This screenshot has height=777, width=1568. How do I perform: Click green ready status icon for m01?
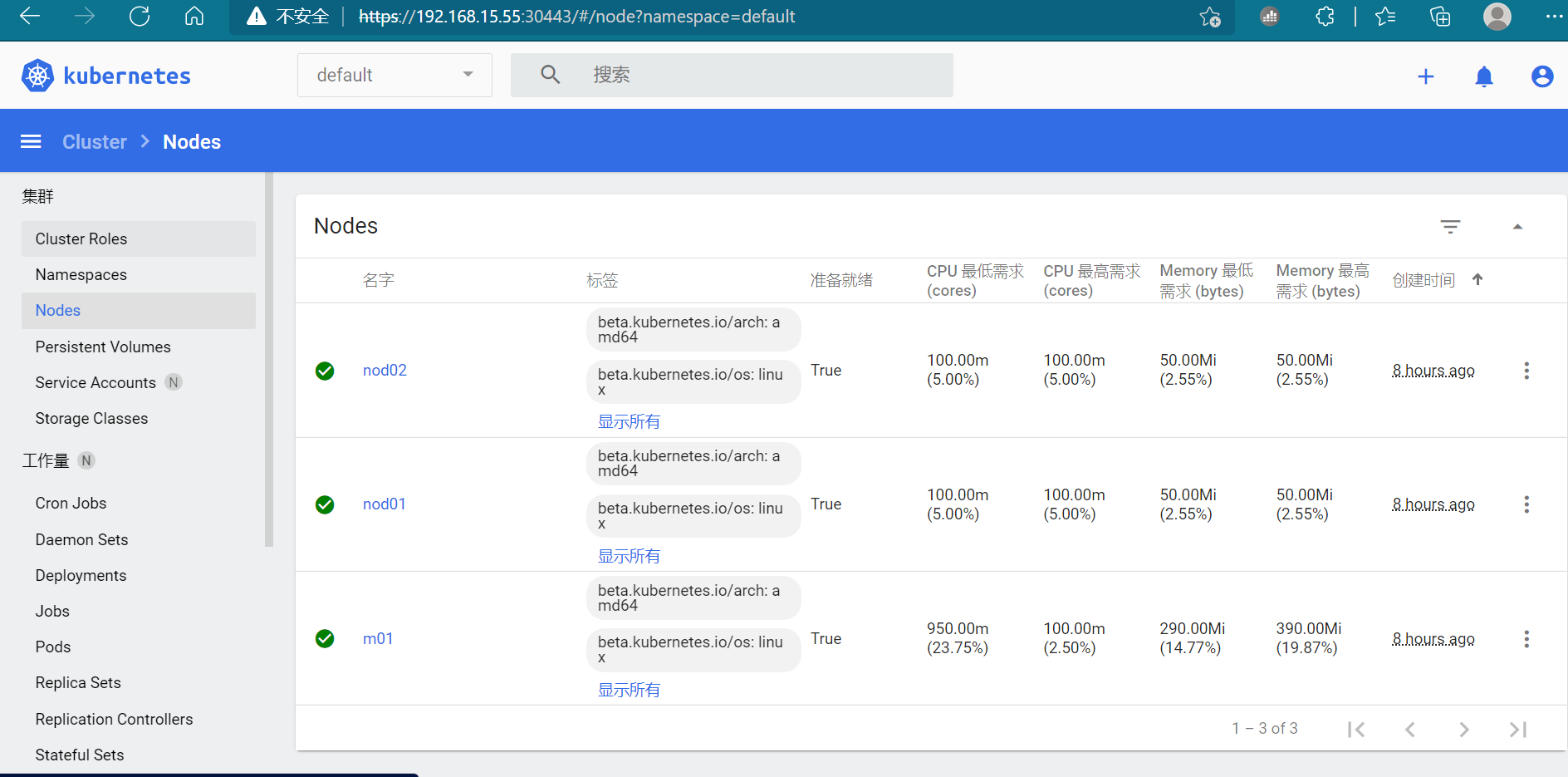(x=325, y=638)
